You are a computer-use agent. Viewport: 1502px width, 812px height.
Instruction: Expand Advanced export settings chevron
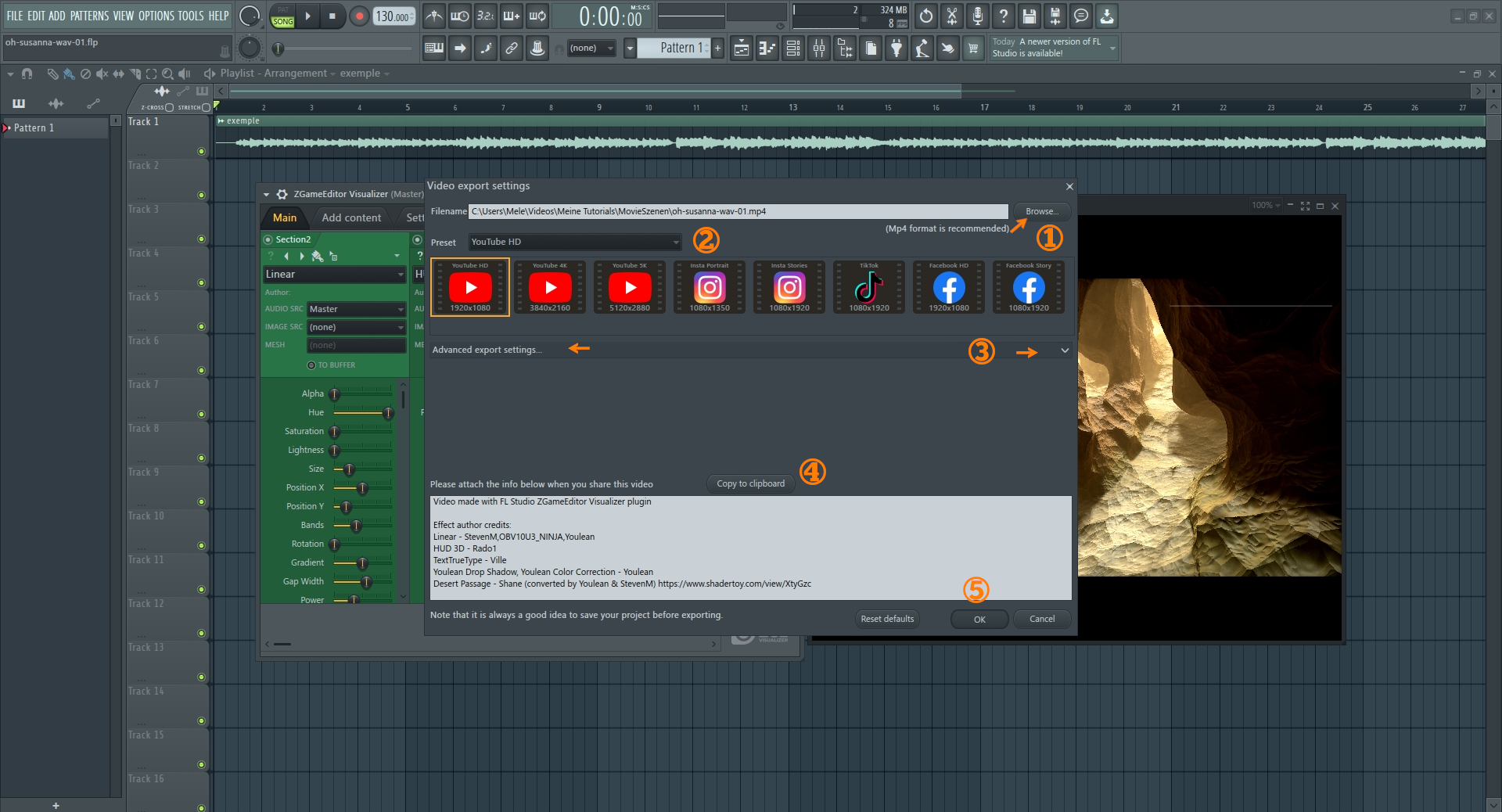[x=1065, y=350]
